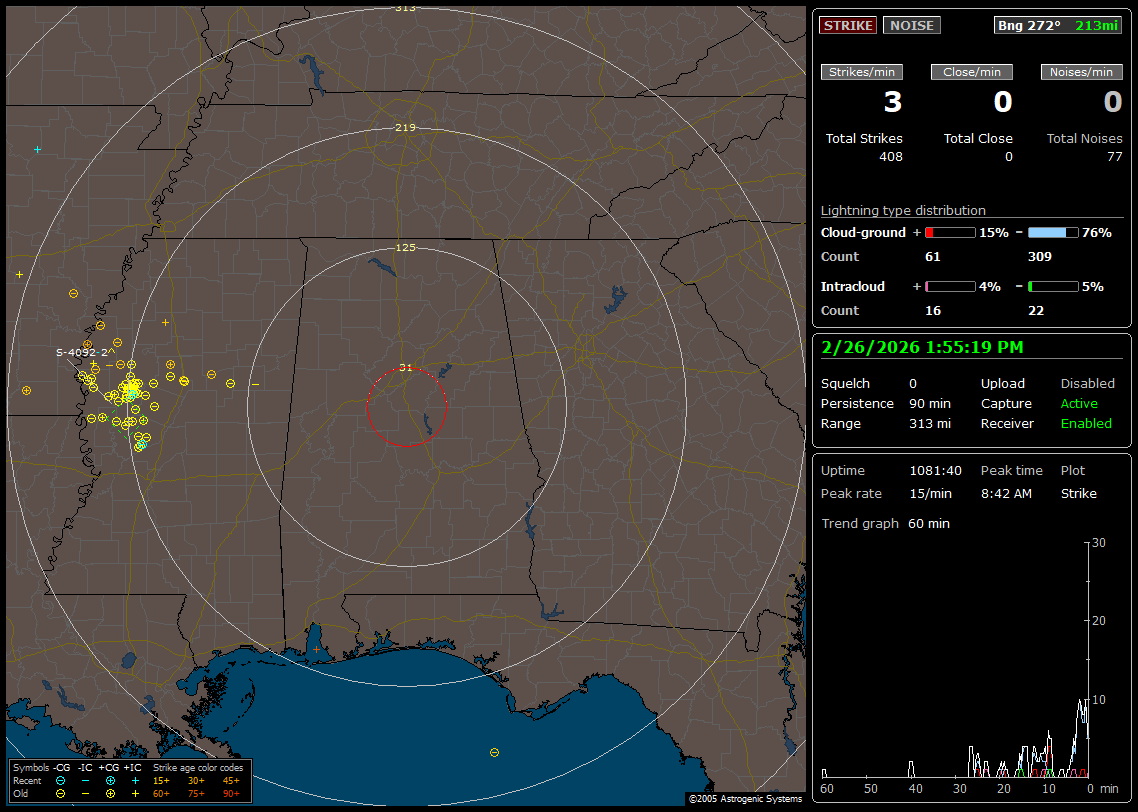
Task: Click the date and time display
Action: (x=921, y=347)
